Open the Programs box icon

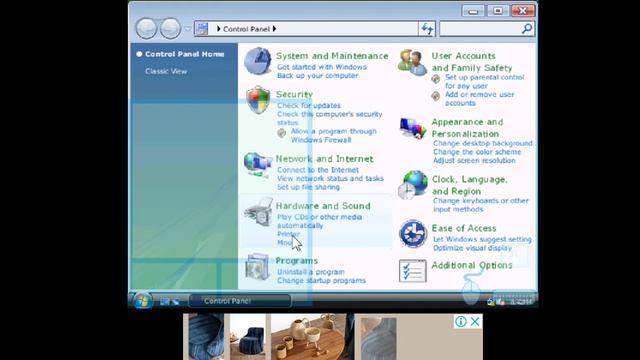click(x=258, y=267)
